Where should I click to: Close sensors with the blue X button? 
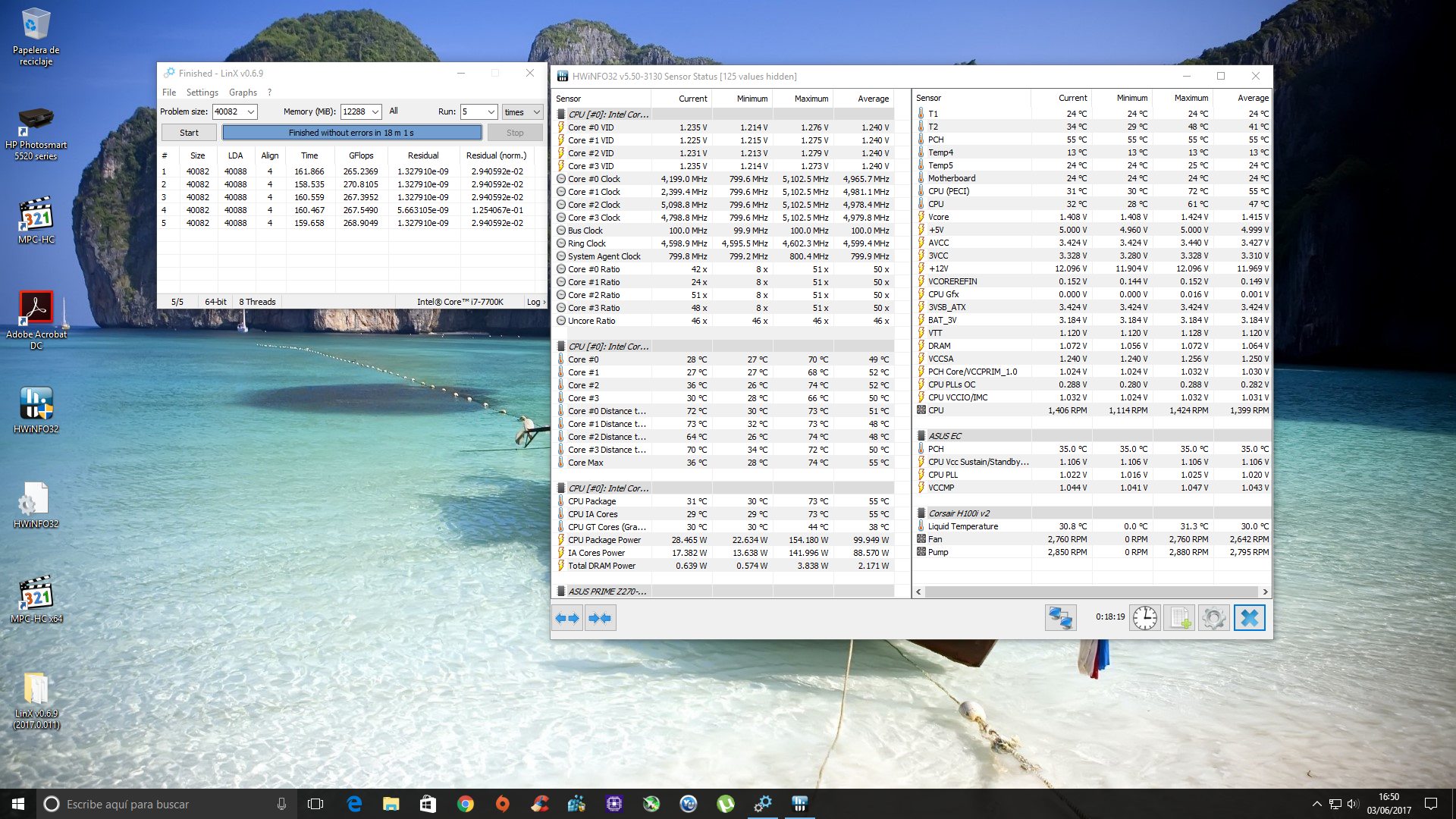tap(1250, 618)
